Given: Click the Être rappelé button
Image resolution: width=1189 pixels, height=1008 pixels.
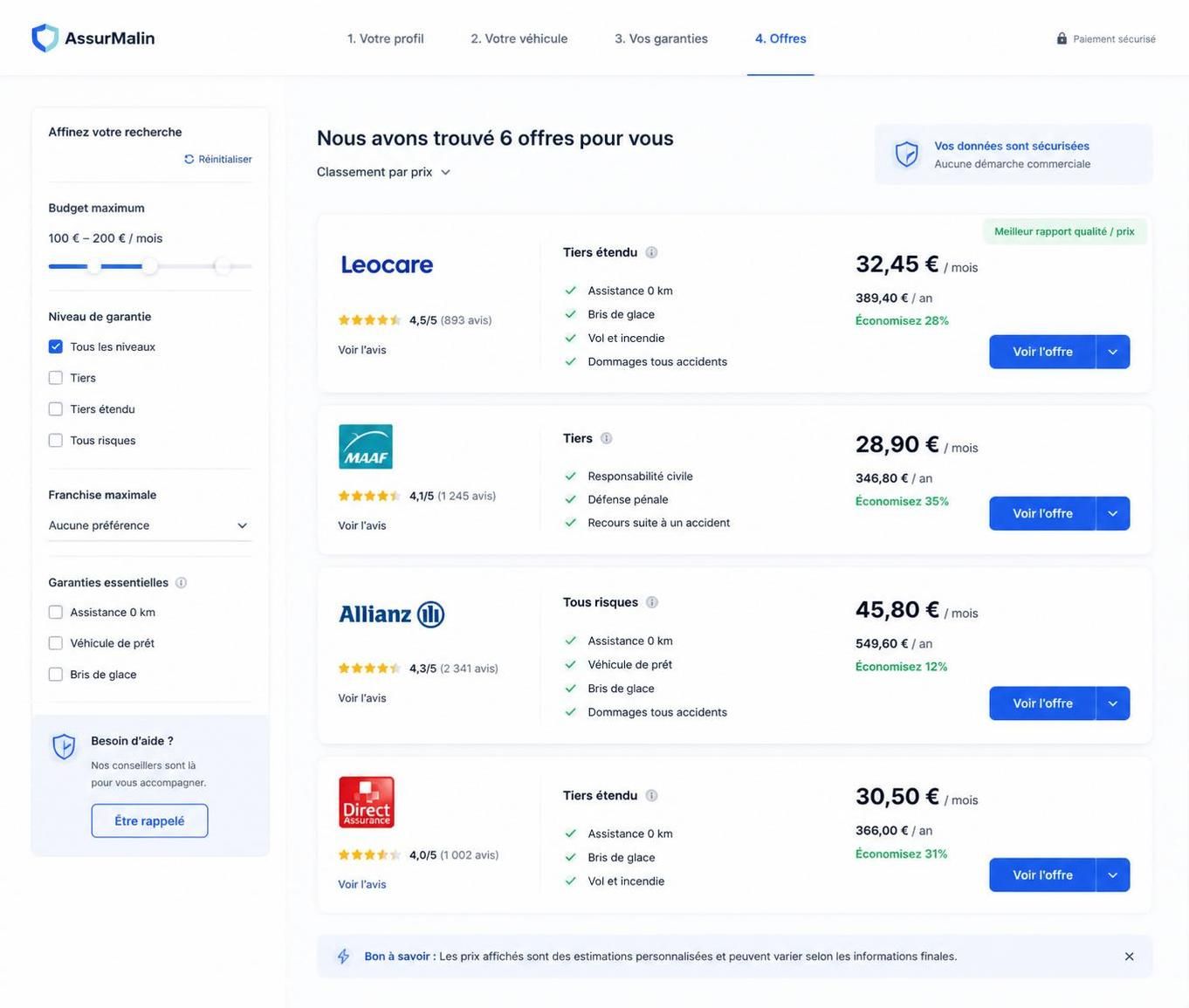Looking at the screenshot, I should click(149, 821).
